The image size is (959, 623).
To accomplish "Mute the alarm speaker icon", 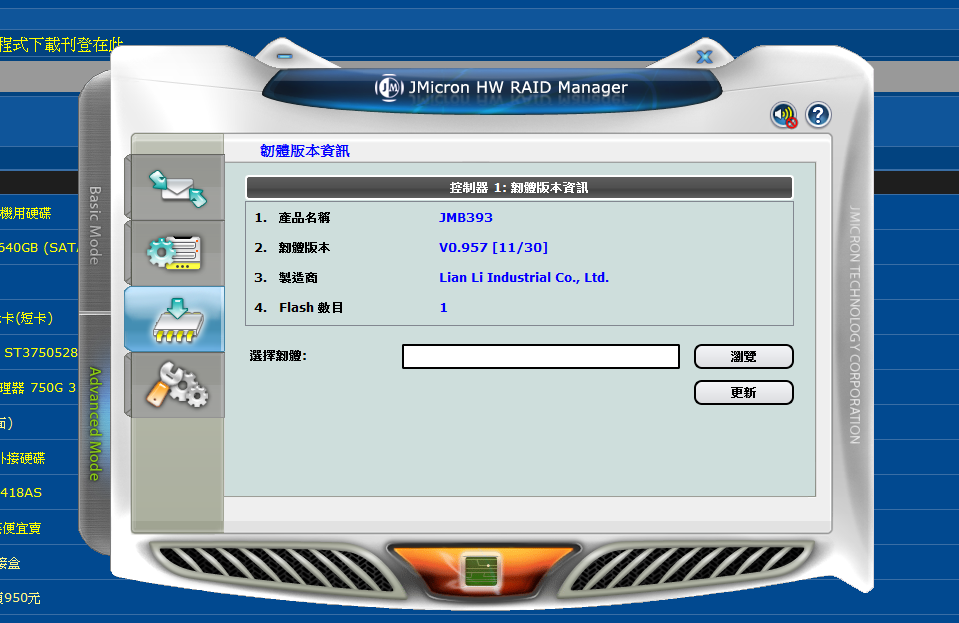I will click(783, 115).
